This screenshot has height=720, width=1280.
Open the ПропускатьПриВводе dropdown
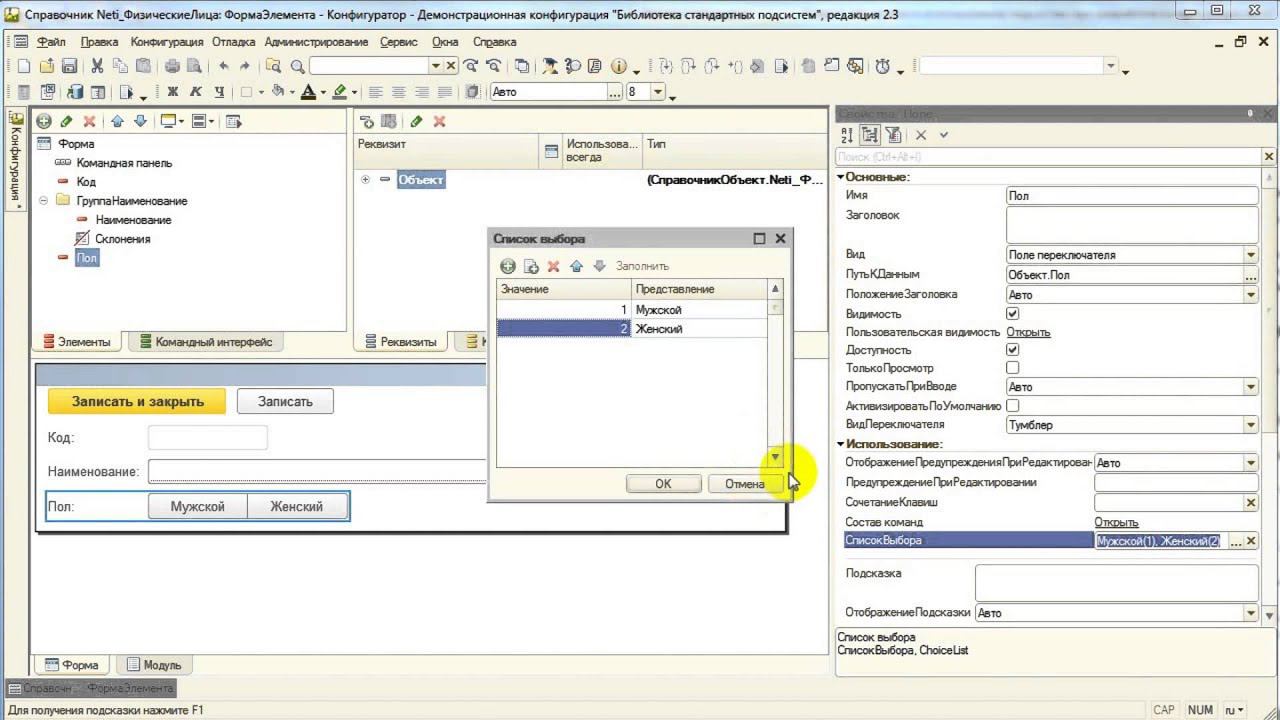pos(1251,387)
